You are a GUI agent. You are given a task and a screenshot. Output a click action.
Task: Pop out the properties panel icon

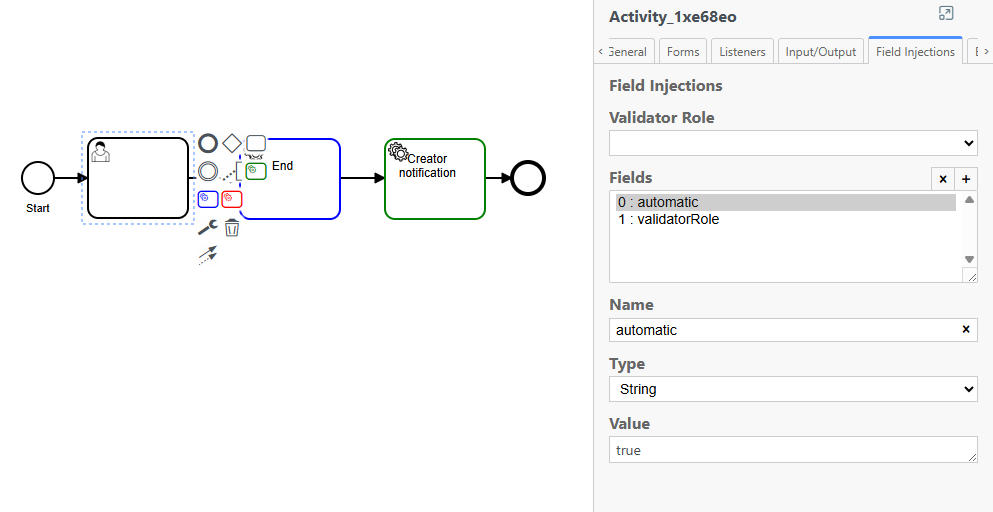coord(946,13)
